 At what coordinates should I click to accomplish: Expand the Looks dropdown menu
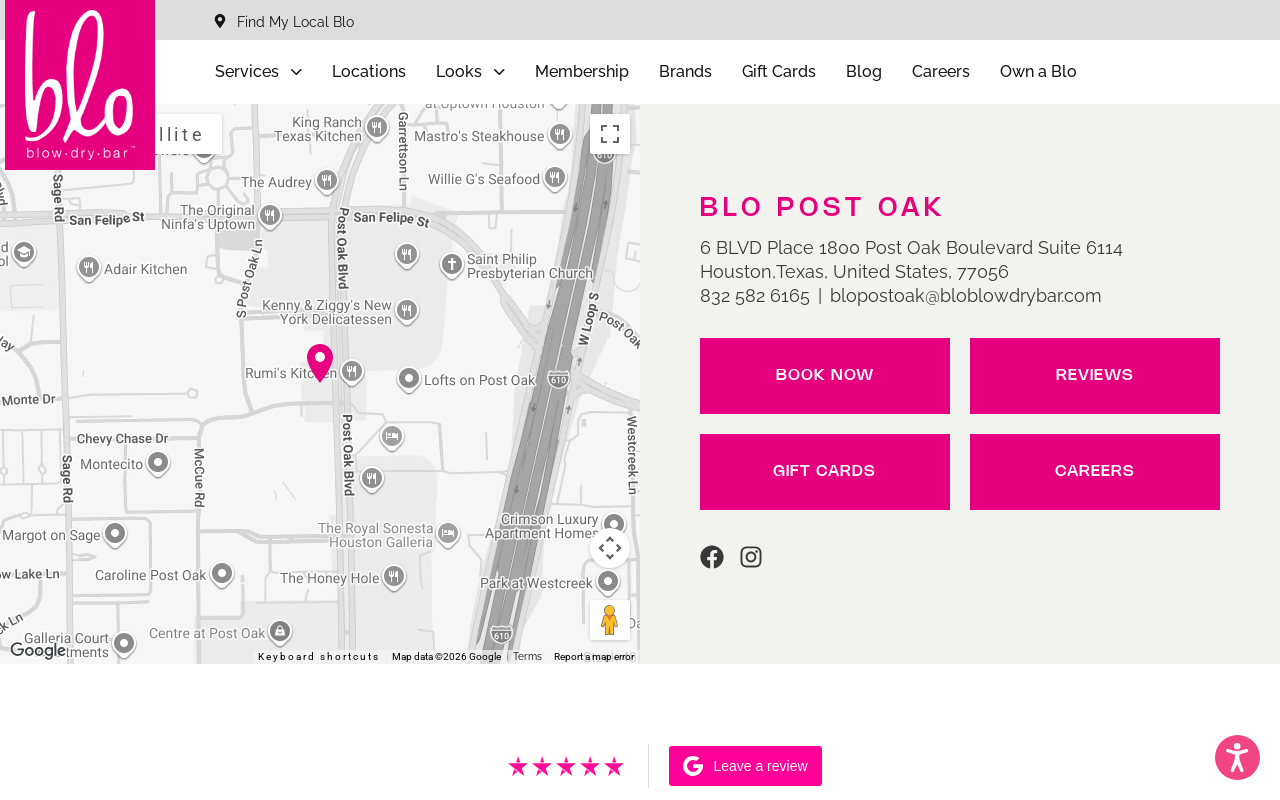(470, 71)
